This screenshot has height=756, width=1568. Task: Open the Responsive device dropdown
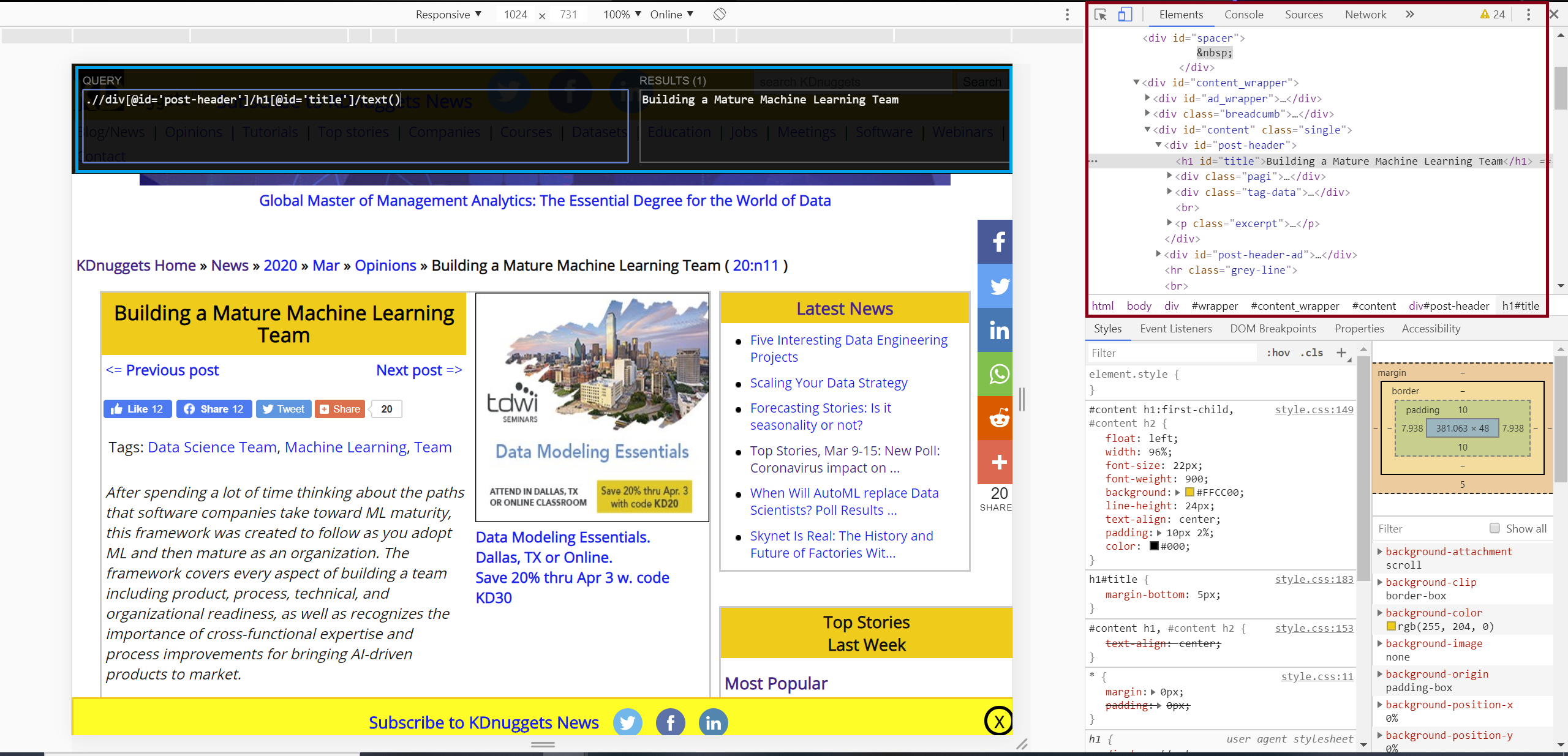point(448,14)
